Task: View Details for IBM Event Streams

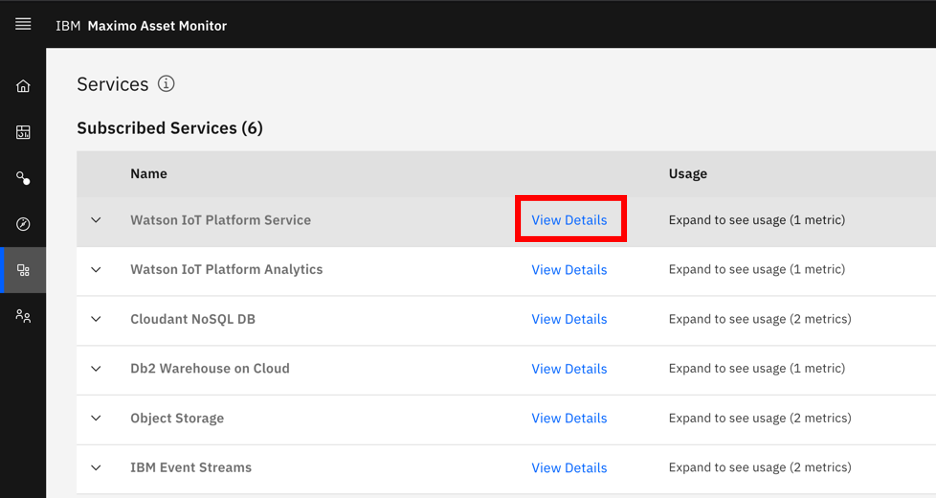Action: [569, 468]
